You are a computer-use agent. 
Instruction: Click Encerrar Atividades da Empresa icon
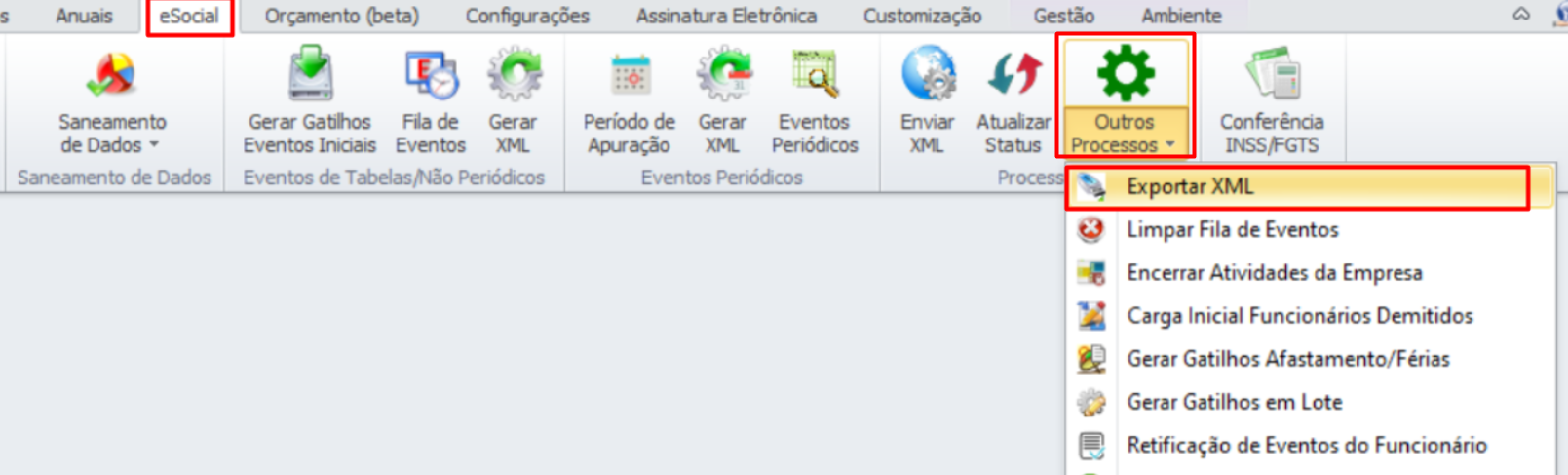pyautogui.click(x=1091, y=273)
